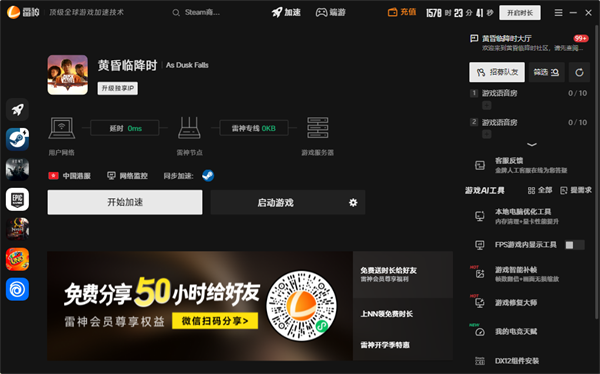Toggle the Steam sync acceleration icon
This screenshot has height=374, width=600.
click(x=208, y=176)
